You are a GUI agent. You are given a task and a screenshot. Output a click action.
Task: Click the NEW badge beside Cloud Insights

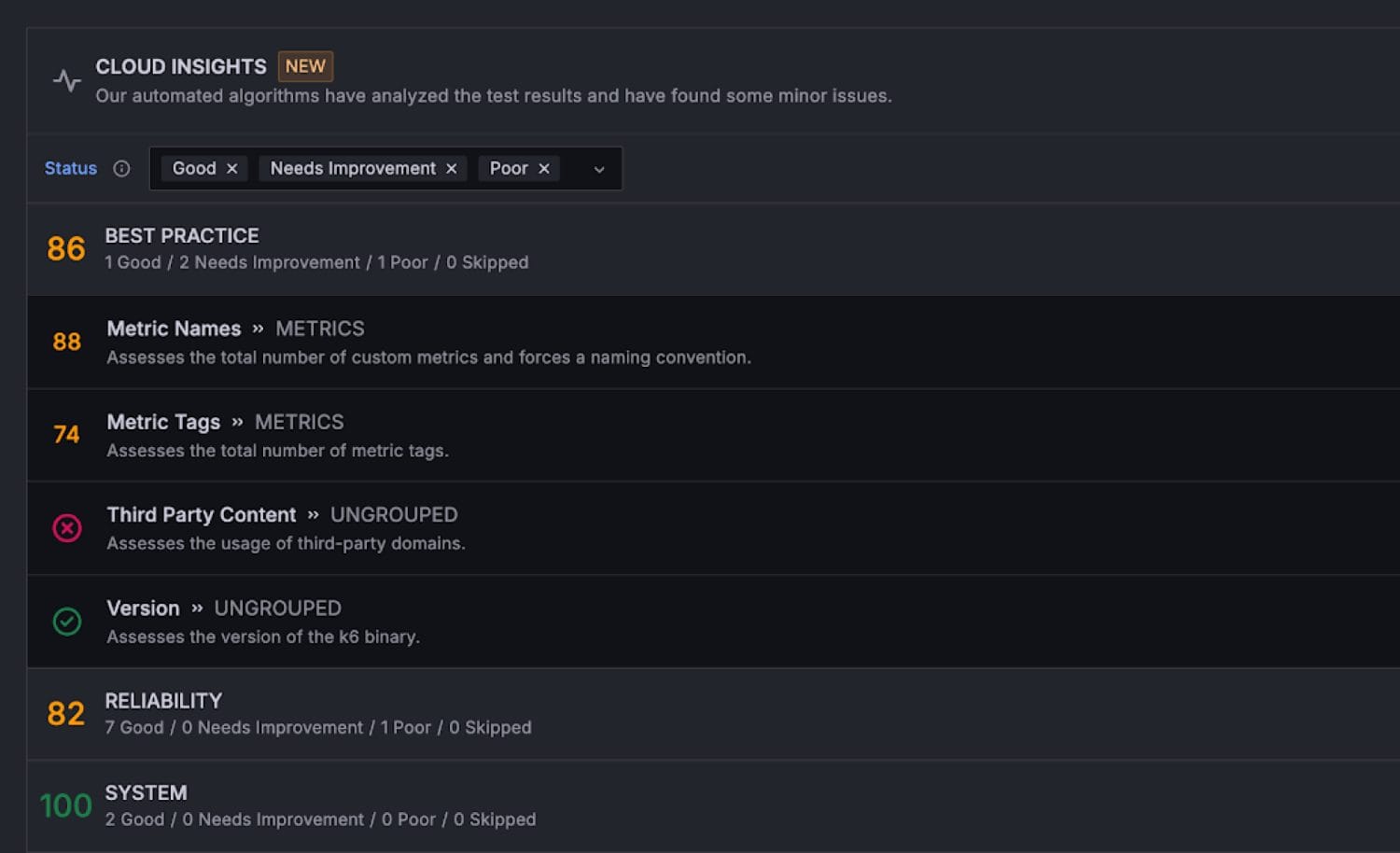(x=305, y=66)
